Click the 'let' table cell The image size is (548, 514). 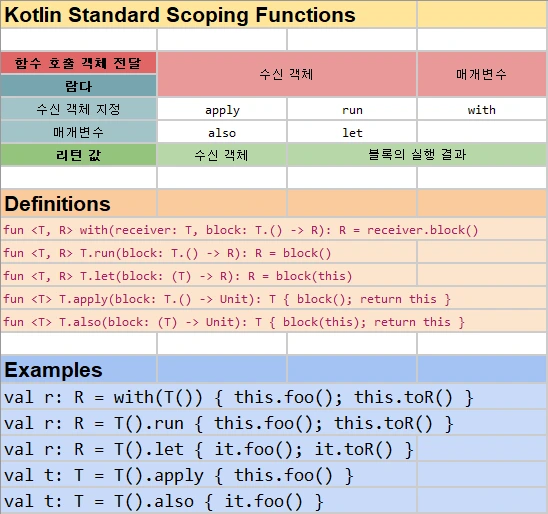click(x=352, y=132)
